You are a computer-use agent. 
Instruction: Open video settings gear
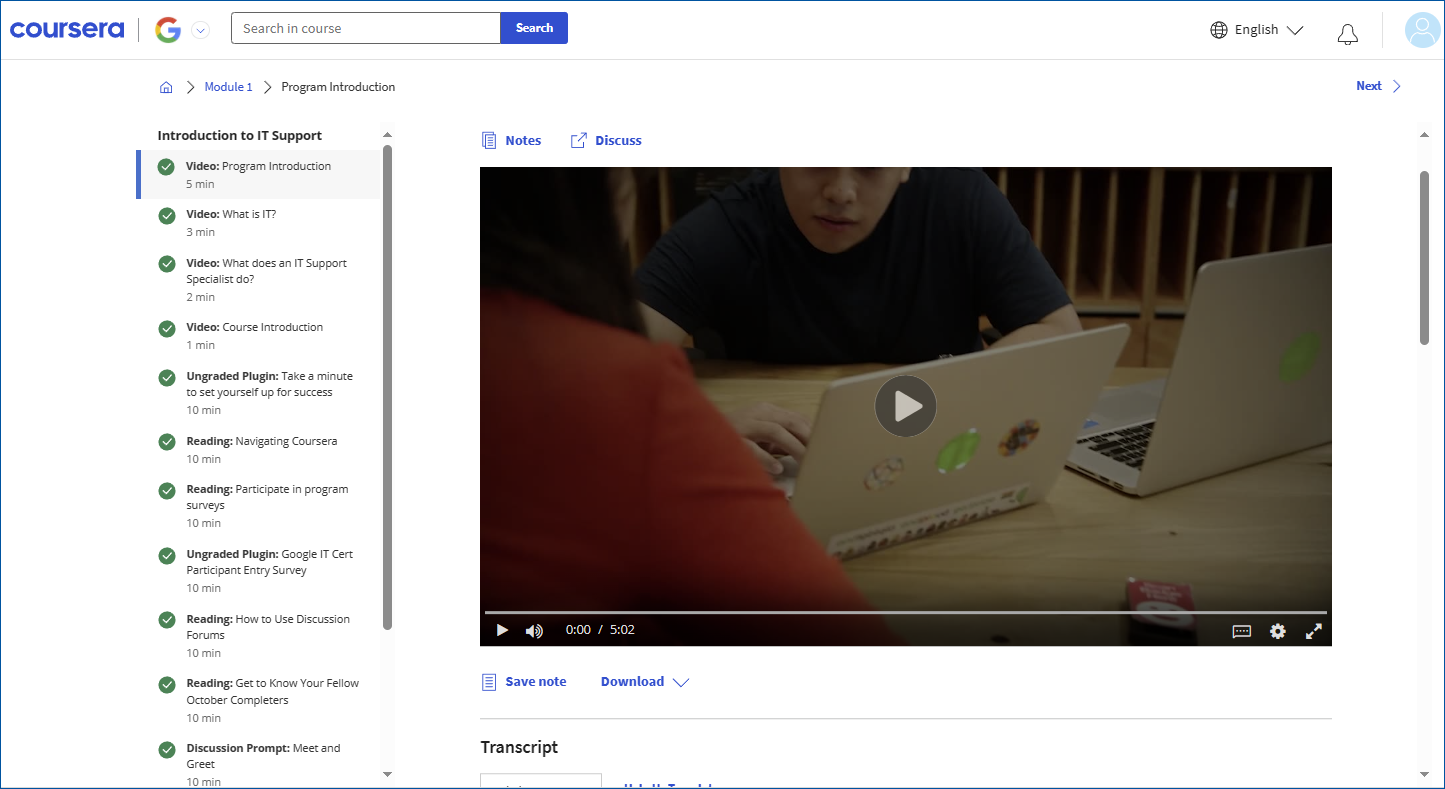1277,631
